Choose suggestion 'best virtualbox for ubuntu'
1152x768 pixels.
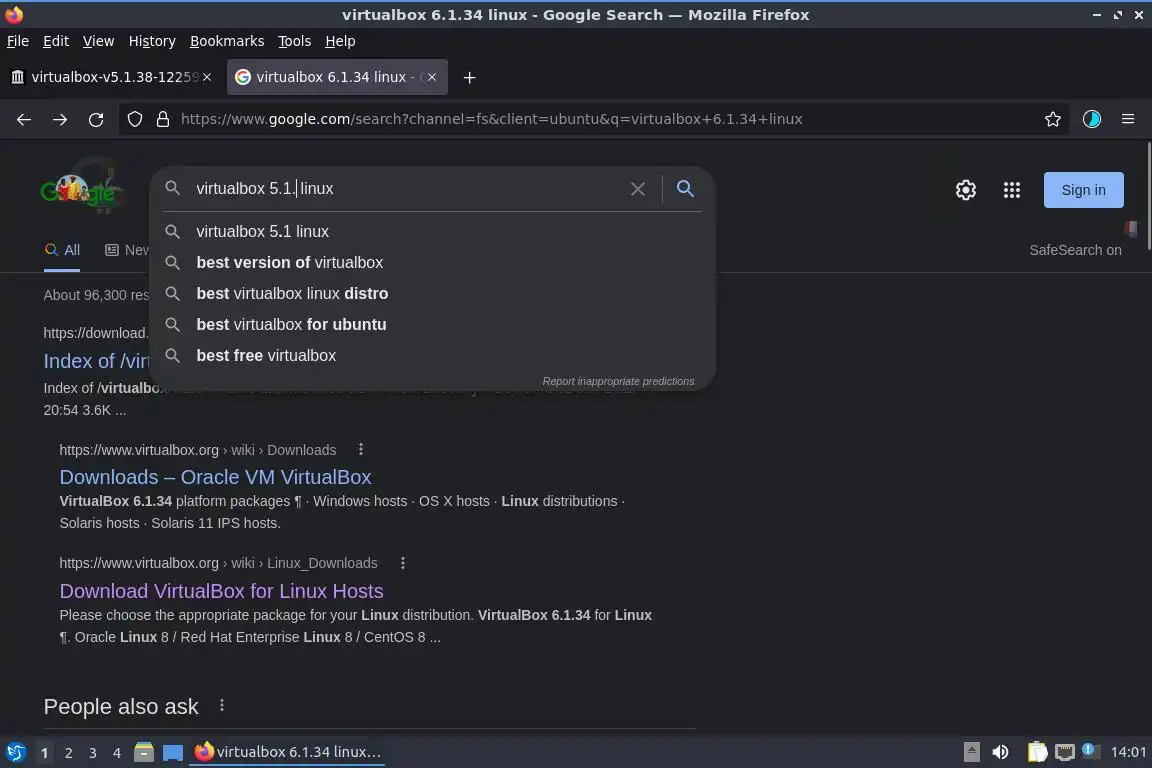coord(432,324)
